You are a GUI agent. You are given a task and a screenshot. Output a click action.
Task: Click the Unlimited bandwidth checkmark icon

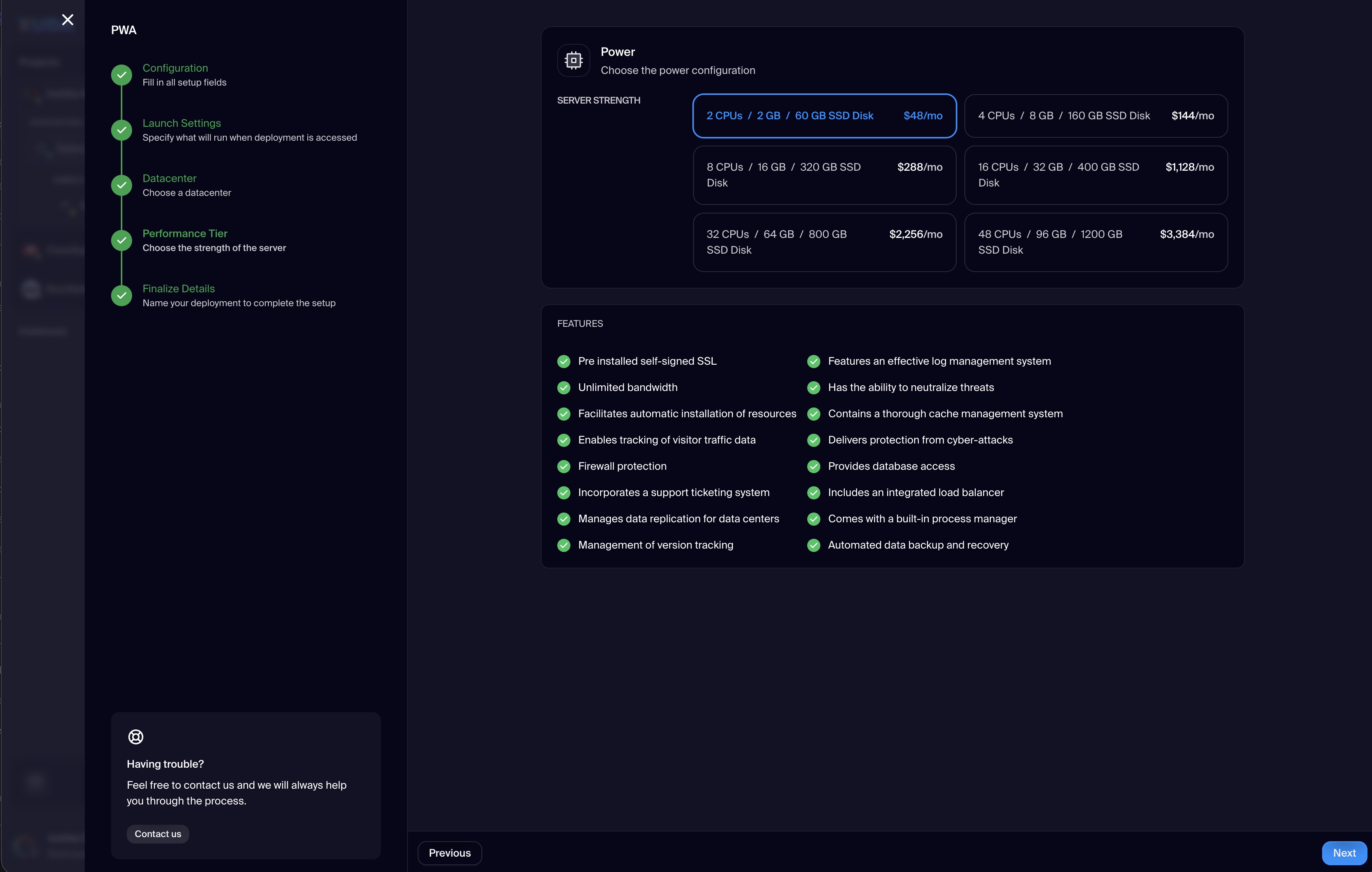click(564, 388)
